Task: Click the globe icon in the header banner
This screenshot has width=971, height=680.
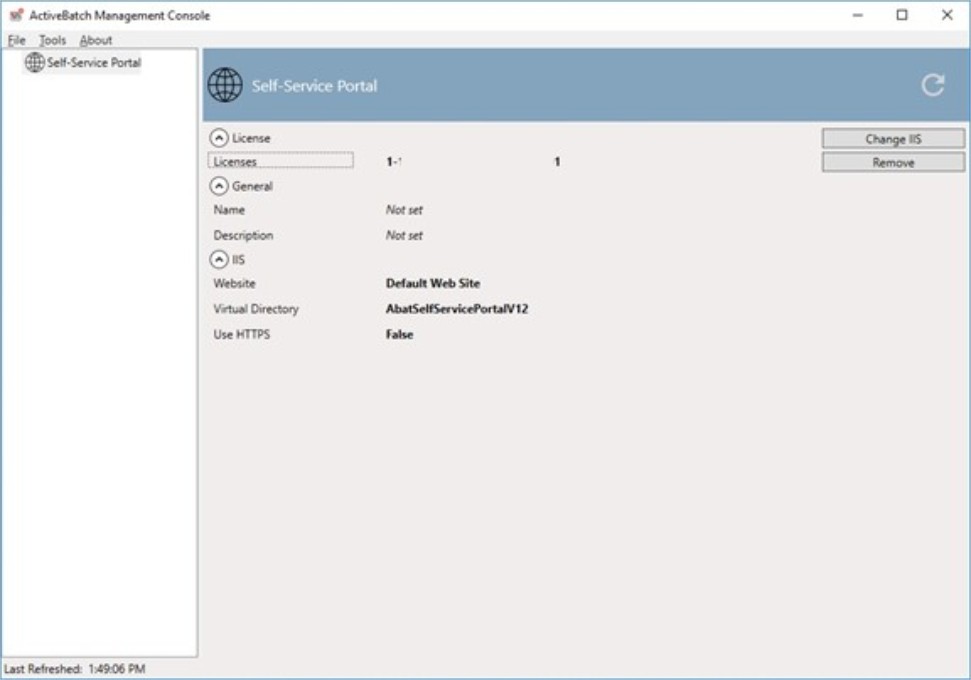Action: tap(225, 85)
